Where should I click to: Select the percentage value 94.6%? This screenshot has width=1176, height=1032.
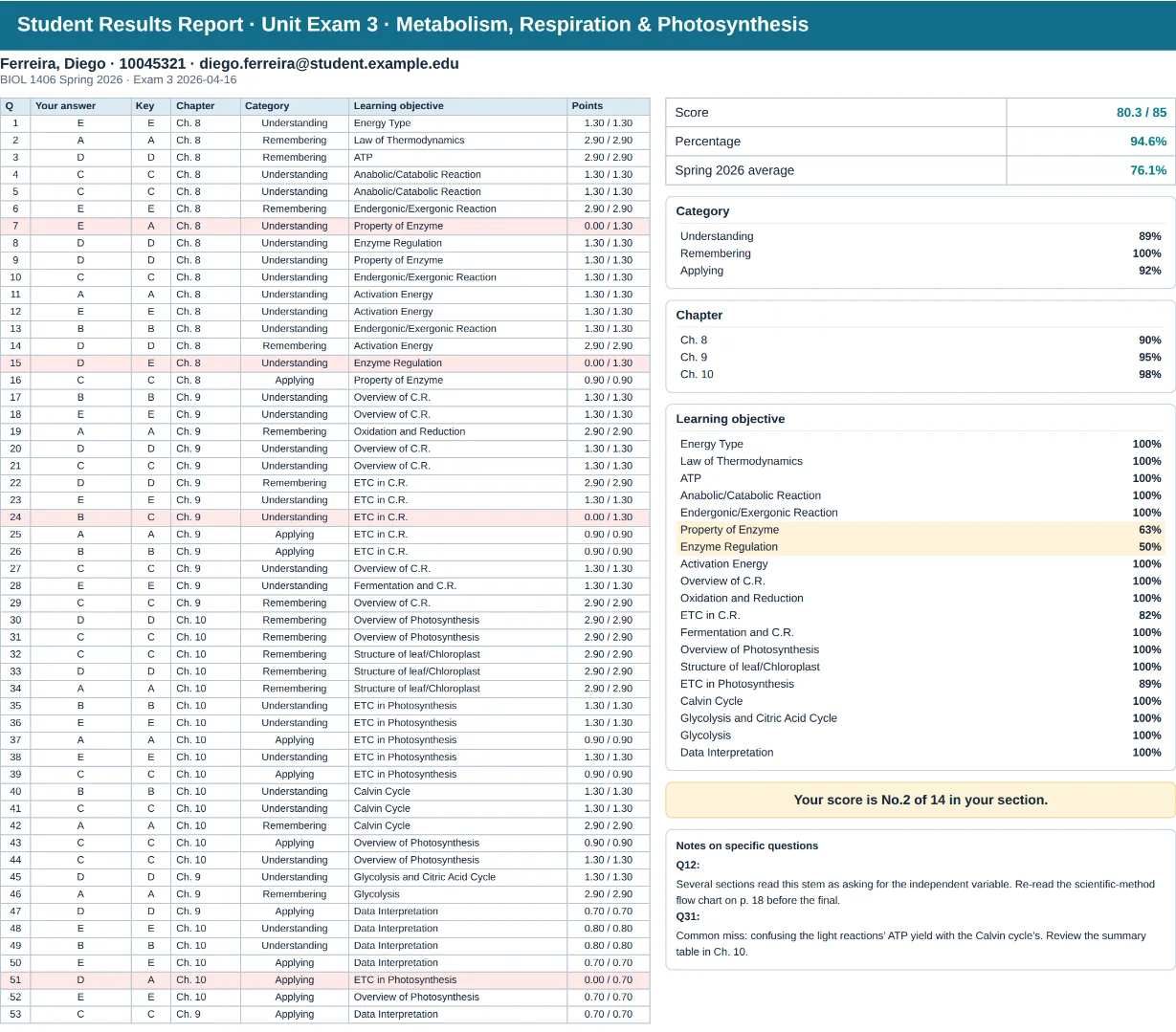click(x=1148, y=142)
